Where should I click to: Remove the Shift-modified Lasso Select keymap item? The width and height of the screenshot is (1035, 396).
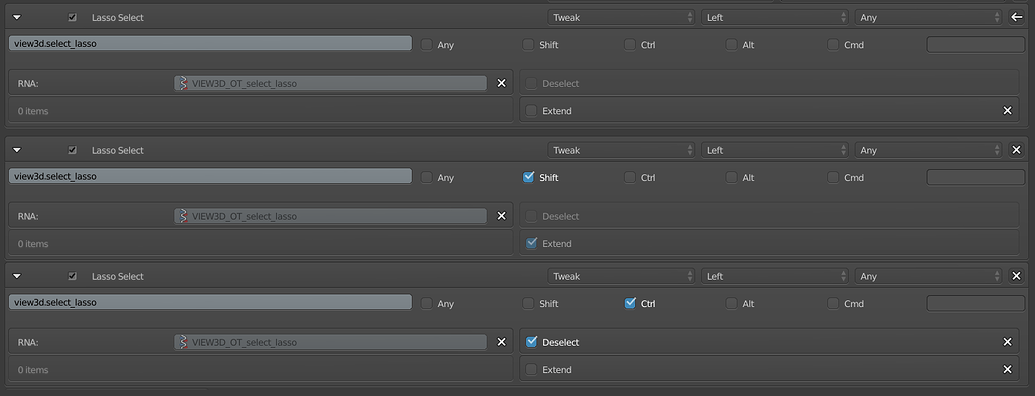point(1017,150)
